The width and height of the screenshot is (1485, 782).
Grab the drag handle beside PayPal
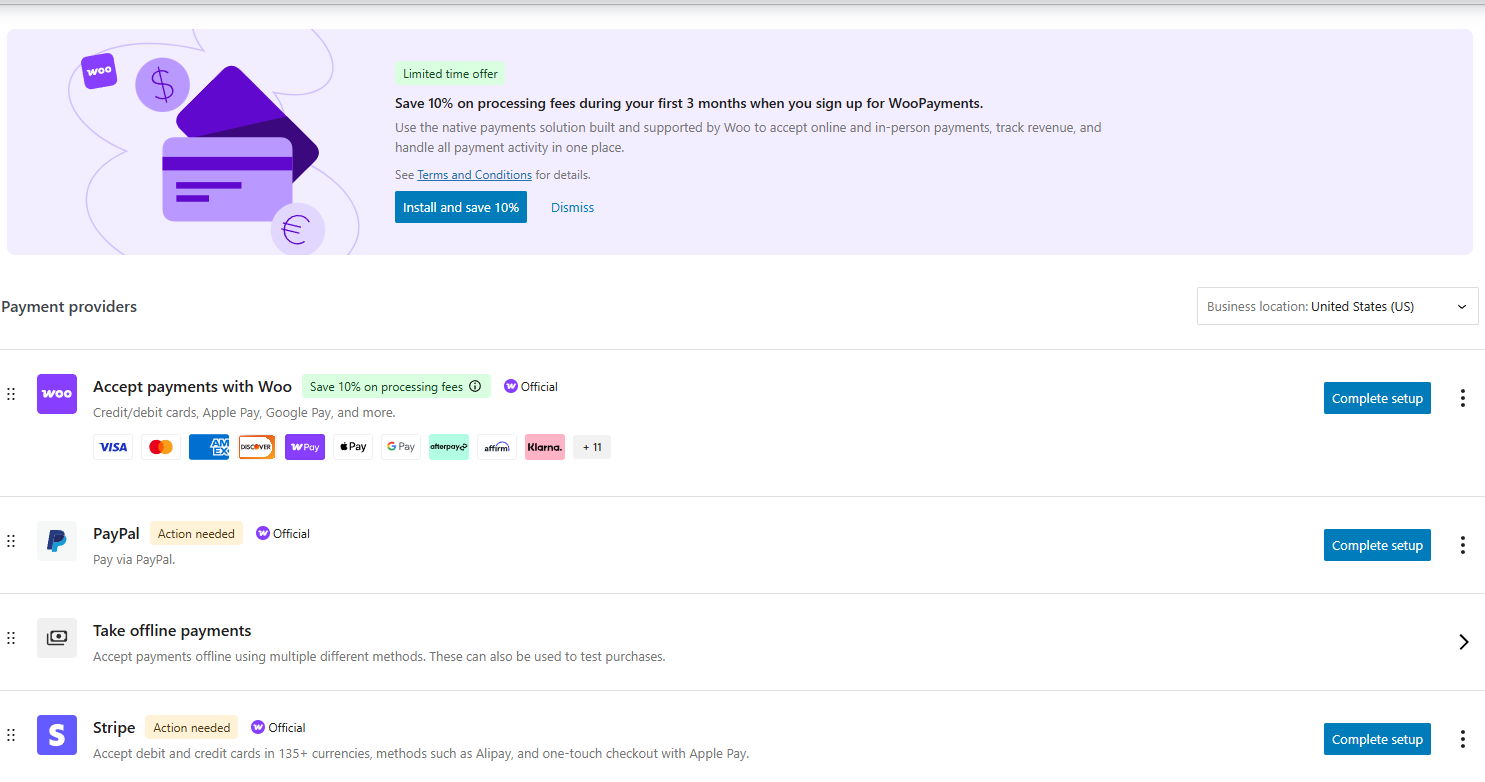[11, 541]
